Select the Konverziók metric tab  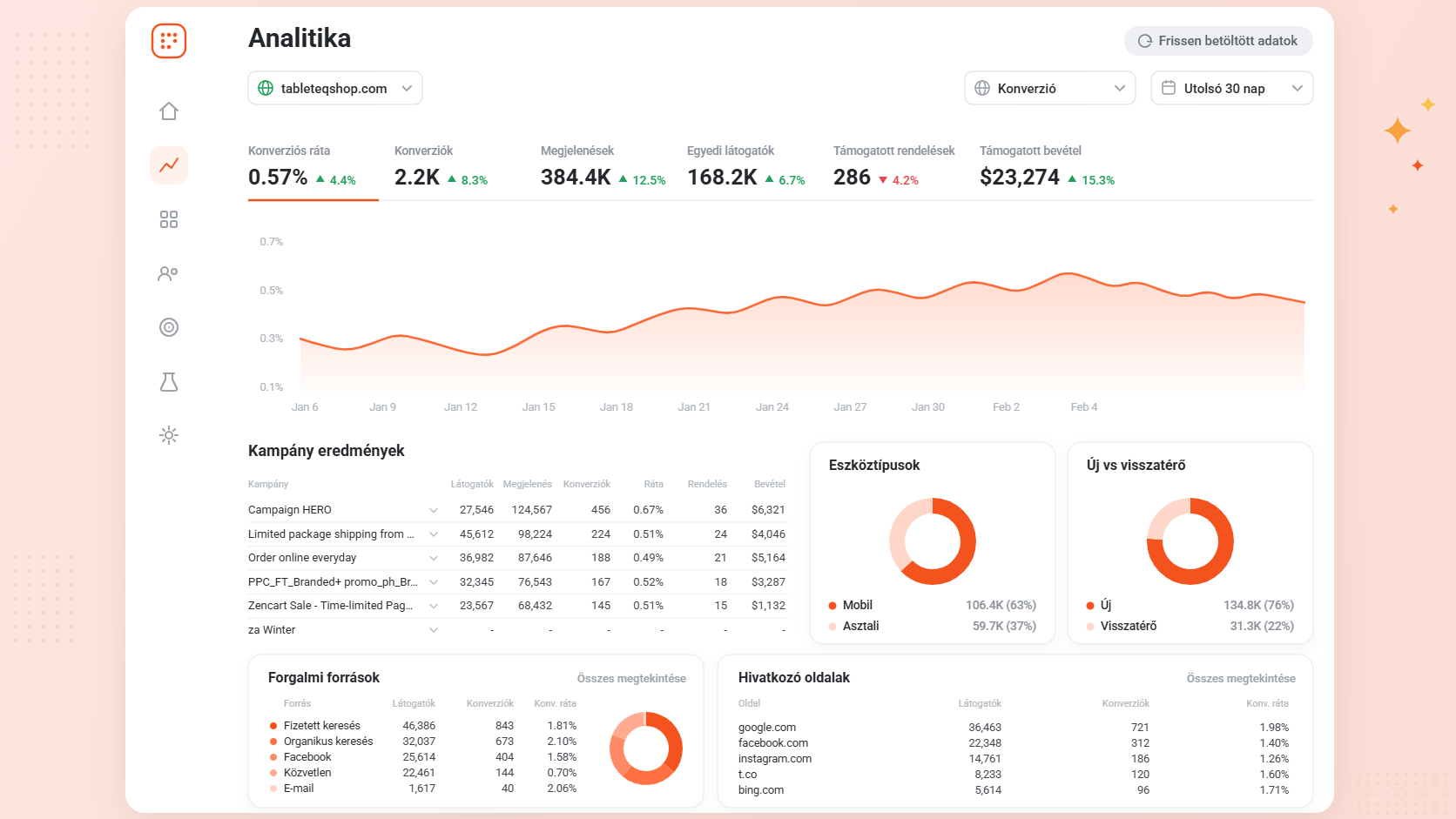pos(441,166)
